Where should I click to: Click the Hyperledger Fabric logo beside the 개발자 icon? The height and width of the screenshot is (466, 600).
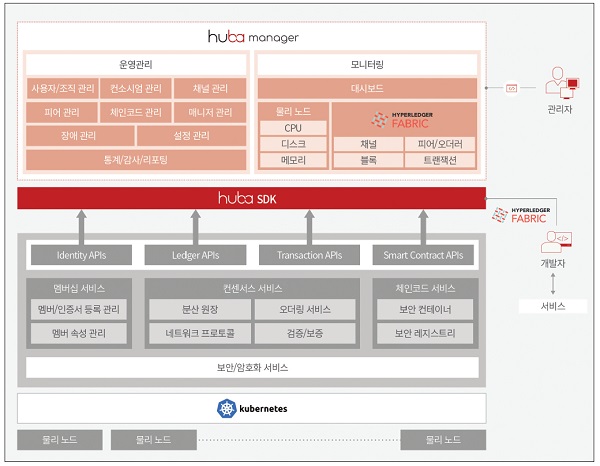point(521,216)
